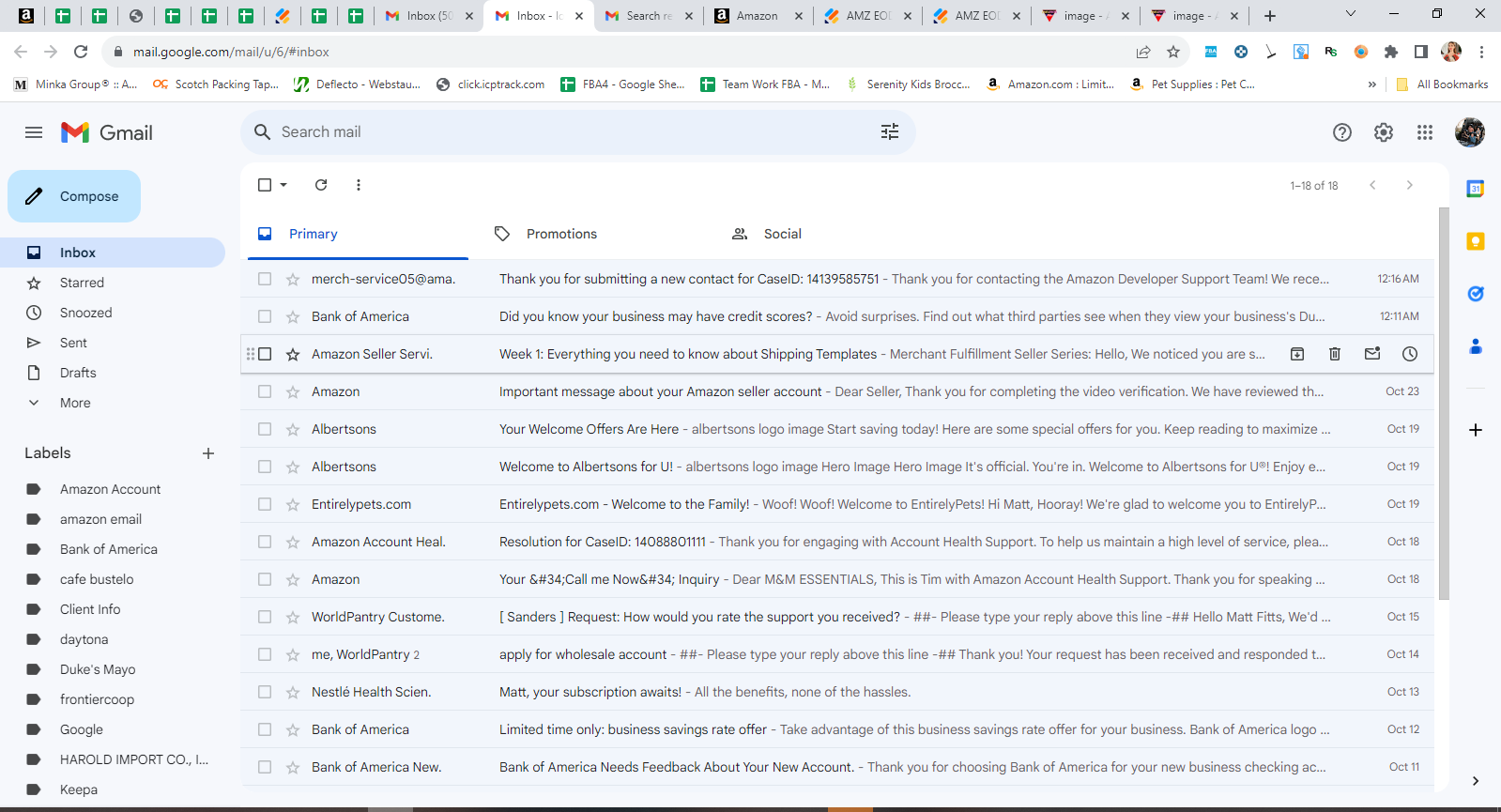Image resolution: width=1501 pixels, height=812 pixels.
Task: Open Google Tasks side panel
Action: (1476, 294)
